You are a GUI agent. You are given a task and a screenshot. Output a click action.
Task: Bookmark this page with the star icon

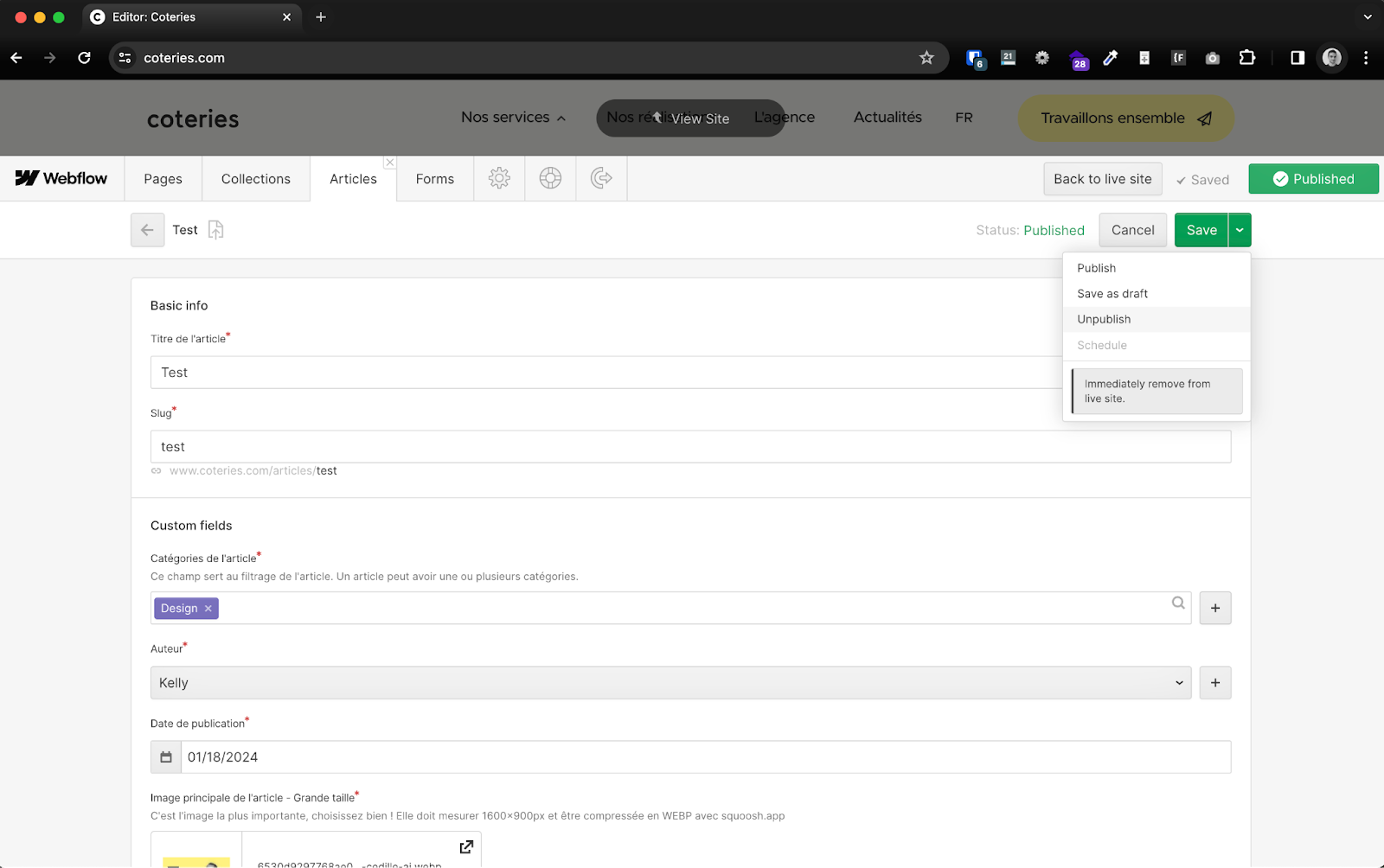[926, 58]
